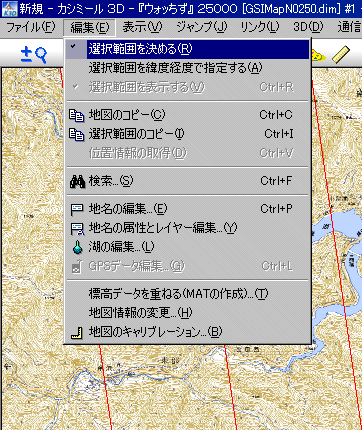Image resolution: width=362 pixels, height=430 pixels.
Task: Open 地図のキャリブレーション...(B)
Action: (x=188, y=332)
